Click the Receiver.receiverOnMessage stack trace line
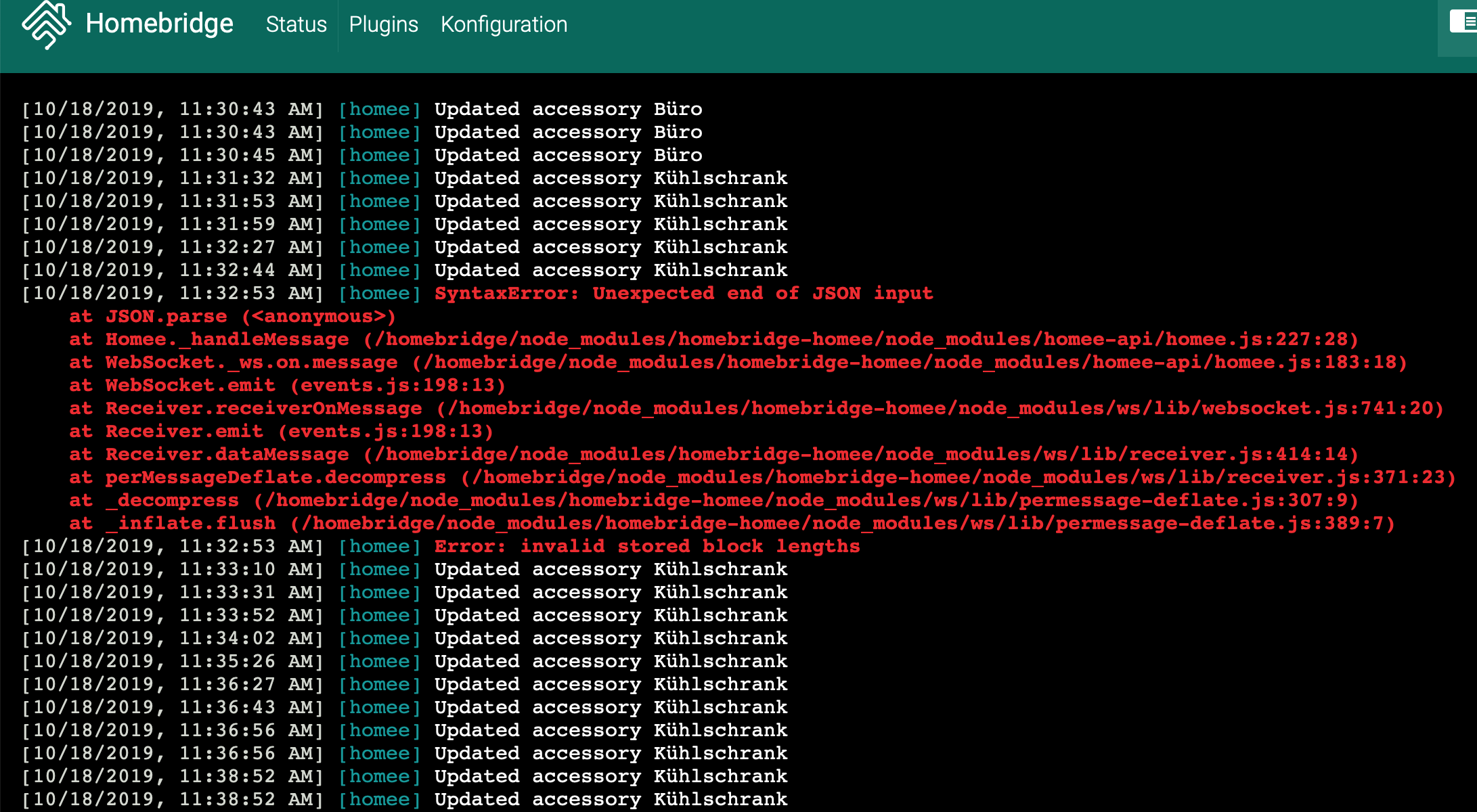The width and height of the screenshot is (1477, 812). pos(755,408)
